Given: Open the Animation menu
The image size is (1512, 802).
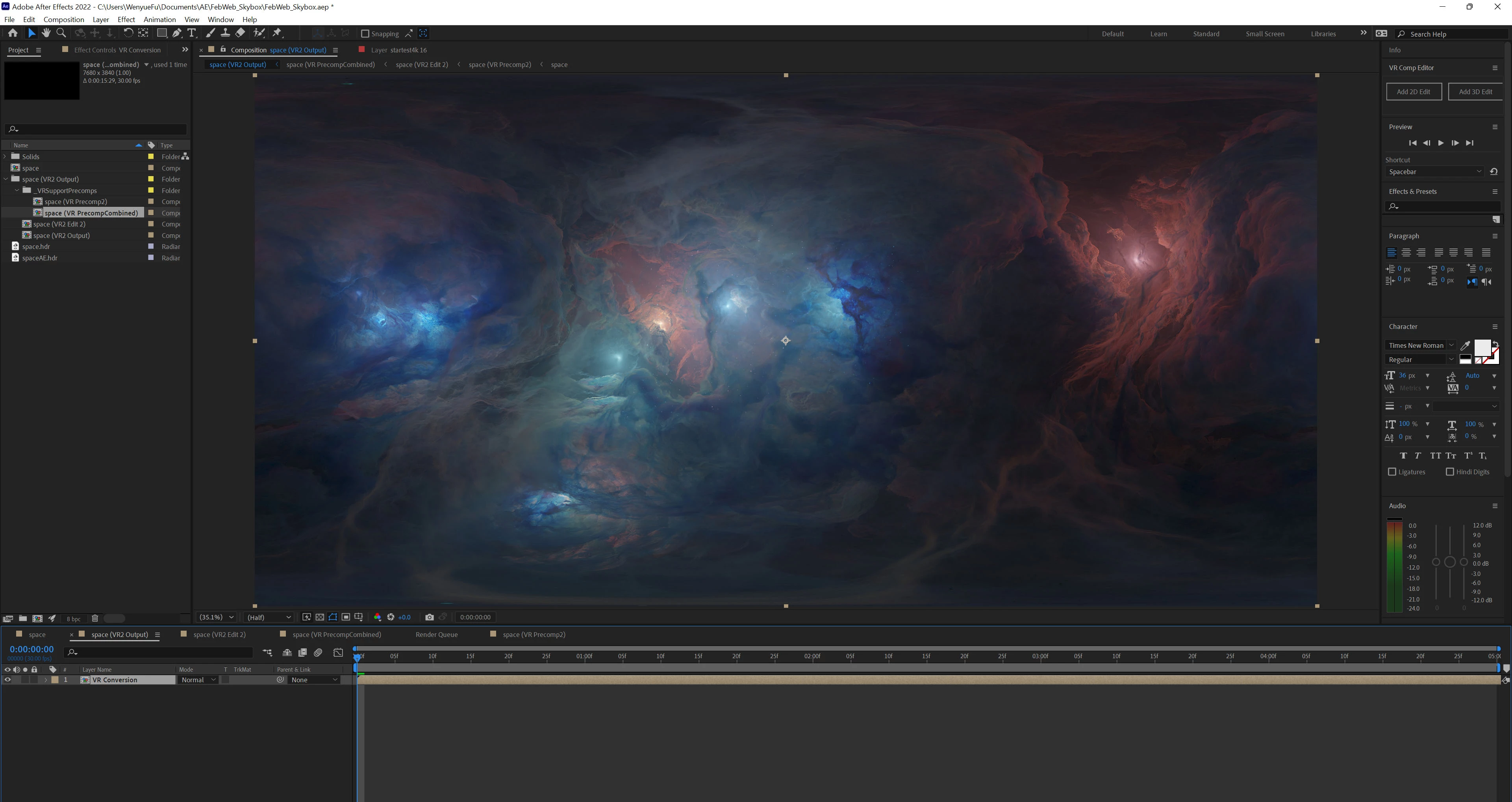Looking at the screenshot, I should (x=159, y=19).
